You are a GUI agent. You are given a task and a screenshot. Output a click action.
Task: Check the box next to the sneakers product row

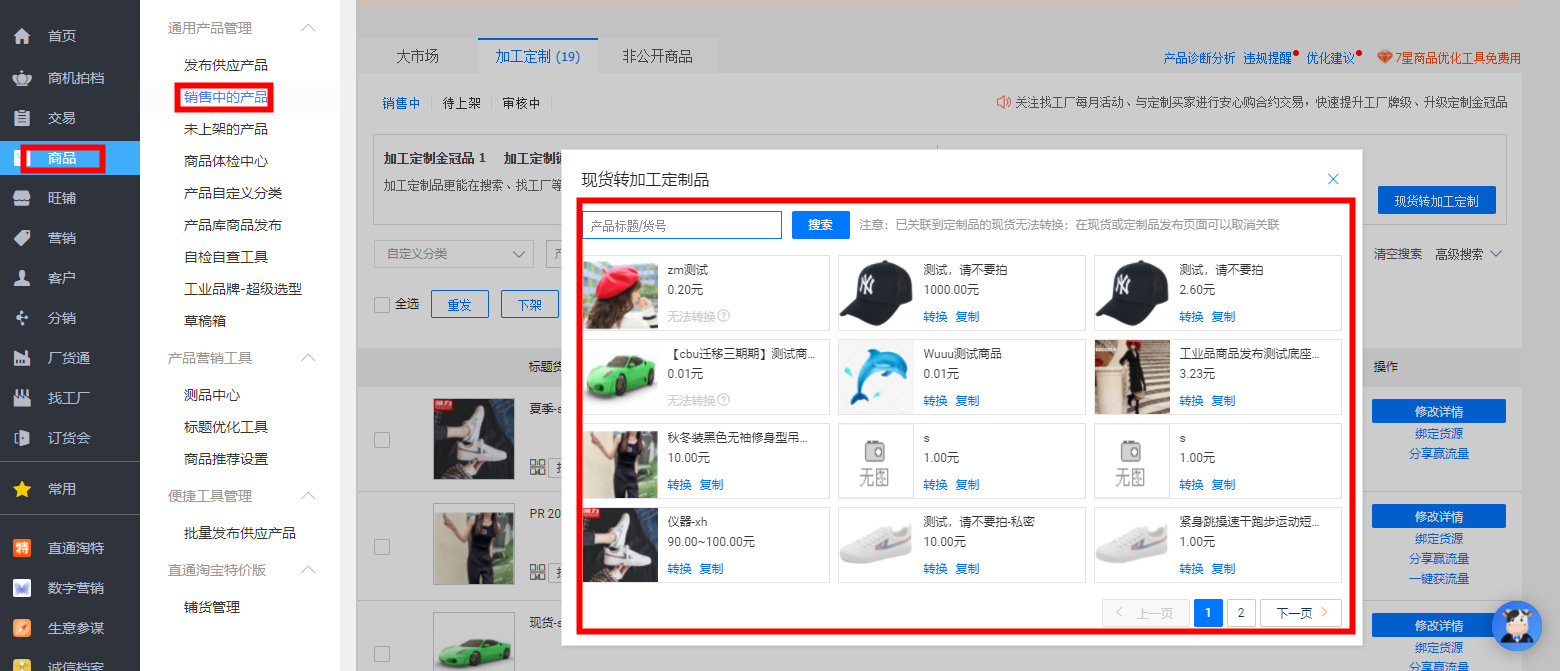[382, 440]
